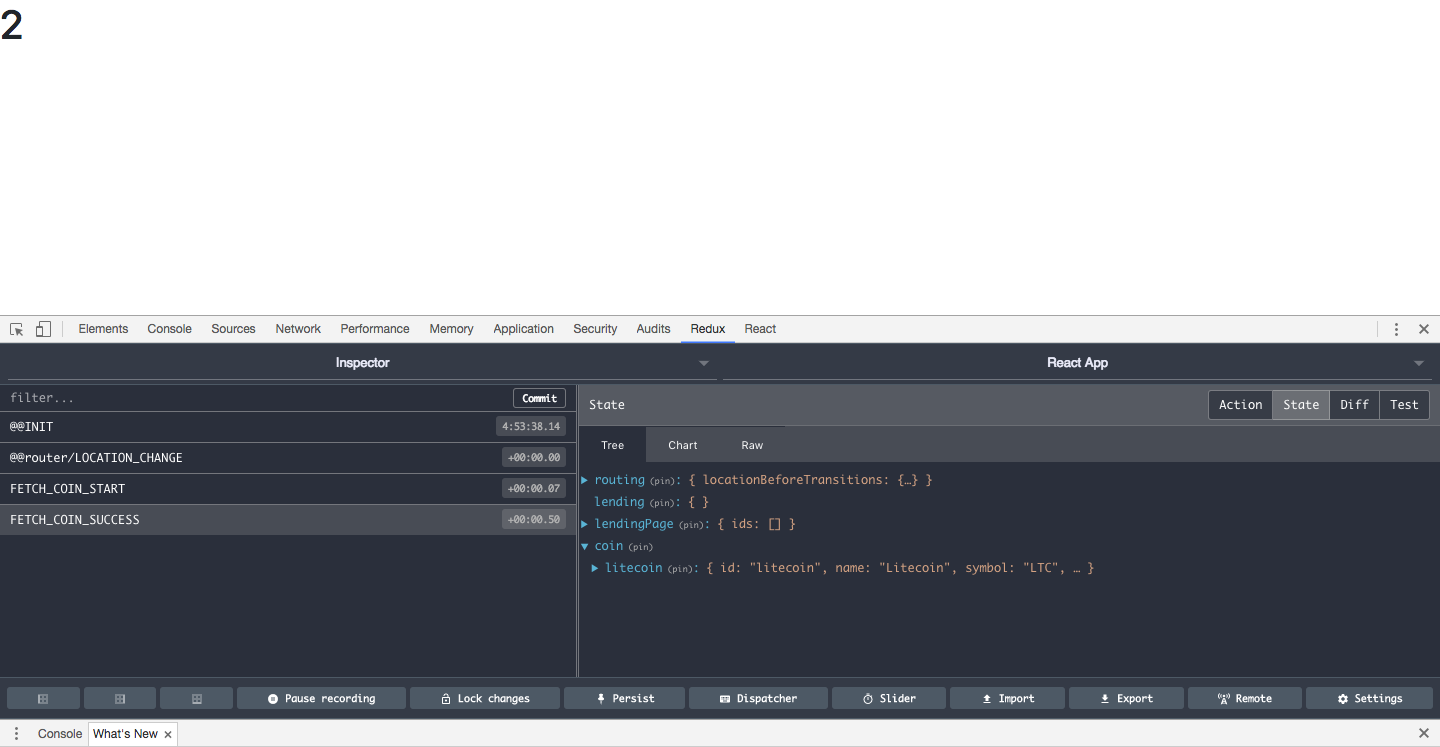Screen dimensions: 1440x747
Task: Open the console drawer menu dots
Action: (x=16, y=733)
